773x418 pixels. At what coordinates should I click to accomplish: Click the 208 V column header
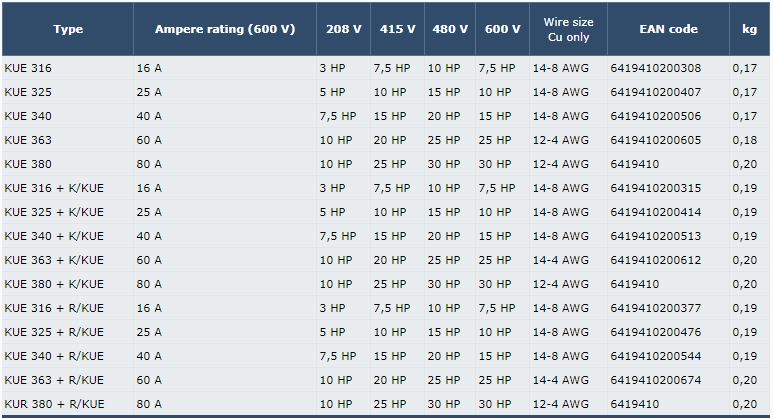point(344,29)
